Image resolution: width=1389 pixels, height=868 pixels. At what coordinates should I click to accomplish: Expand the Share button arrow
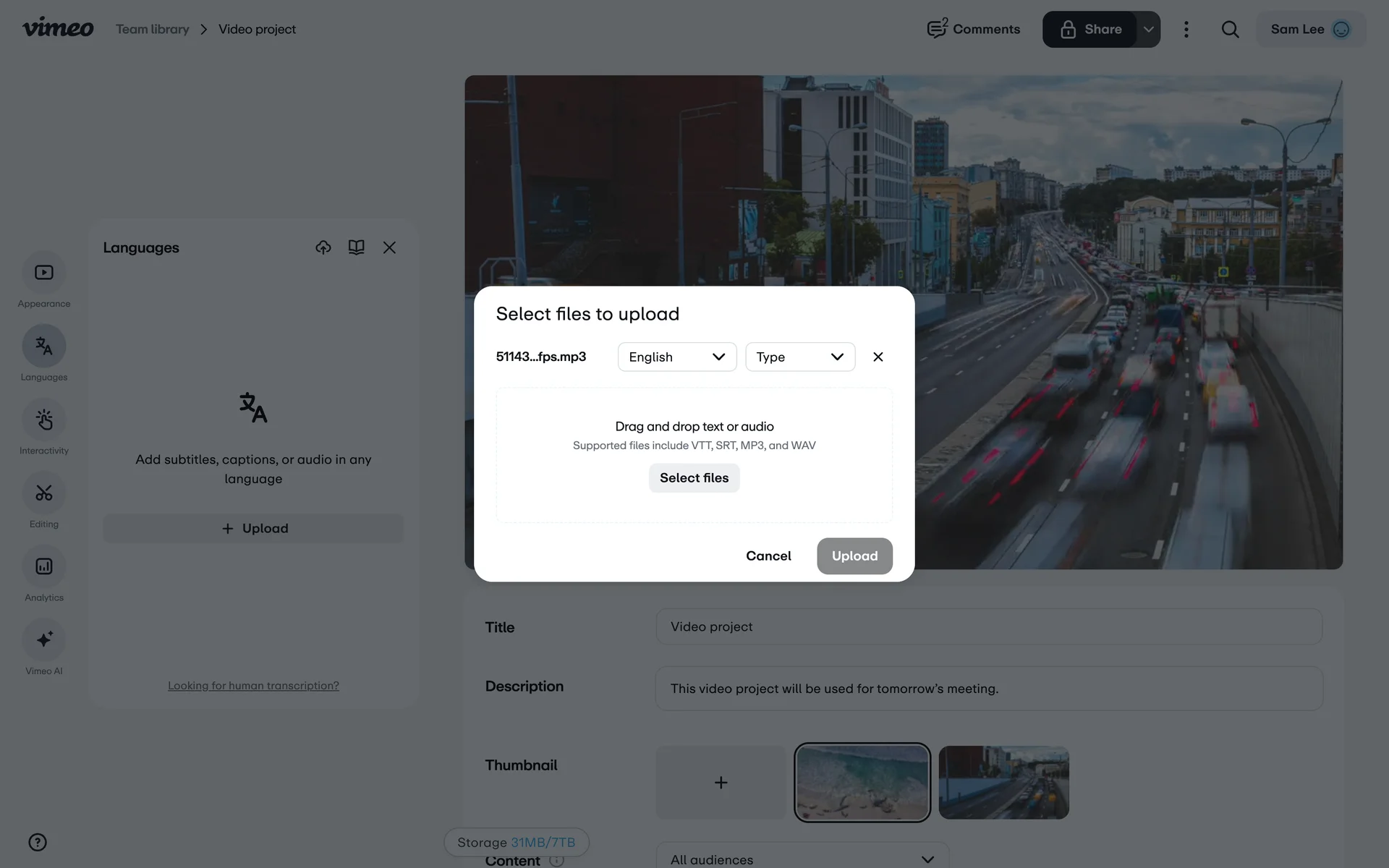1148,29
